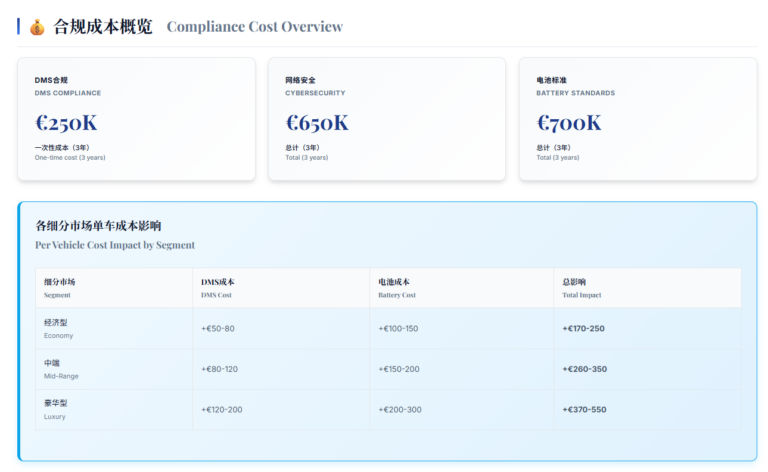Image resolution: width=768 pixels, height=472 pixels.
Task: Select the Cybersecurity cost card
Action: coord(387,119)
